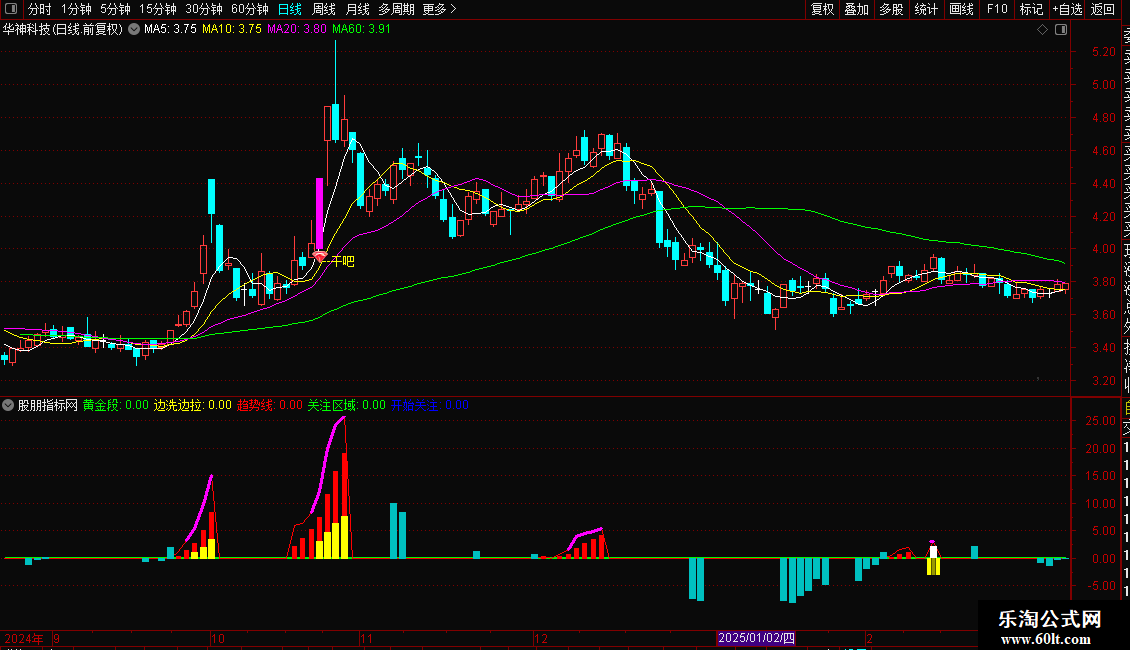Click the diamond icon at chart top right
Image resolution: width=1130 pixels, height=650 pixels.
pos(1042,30)
